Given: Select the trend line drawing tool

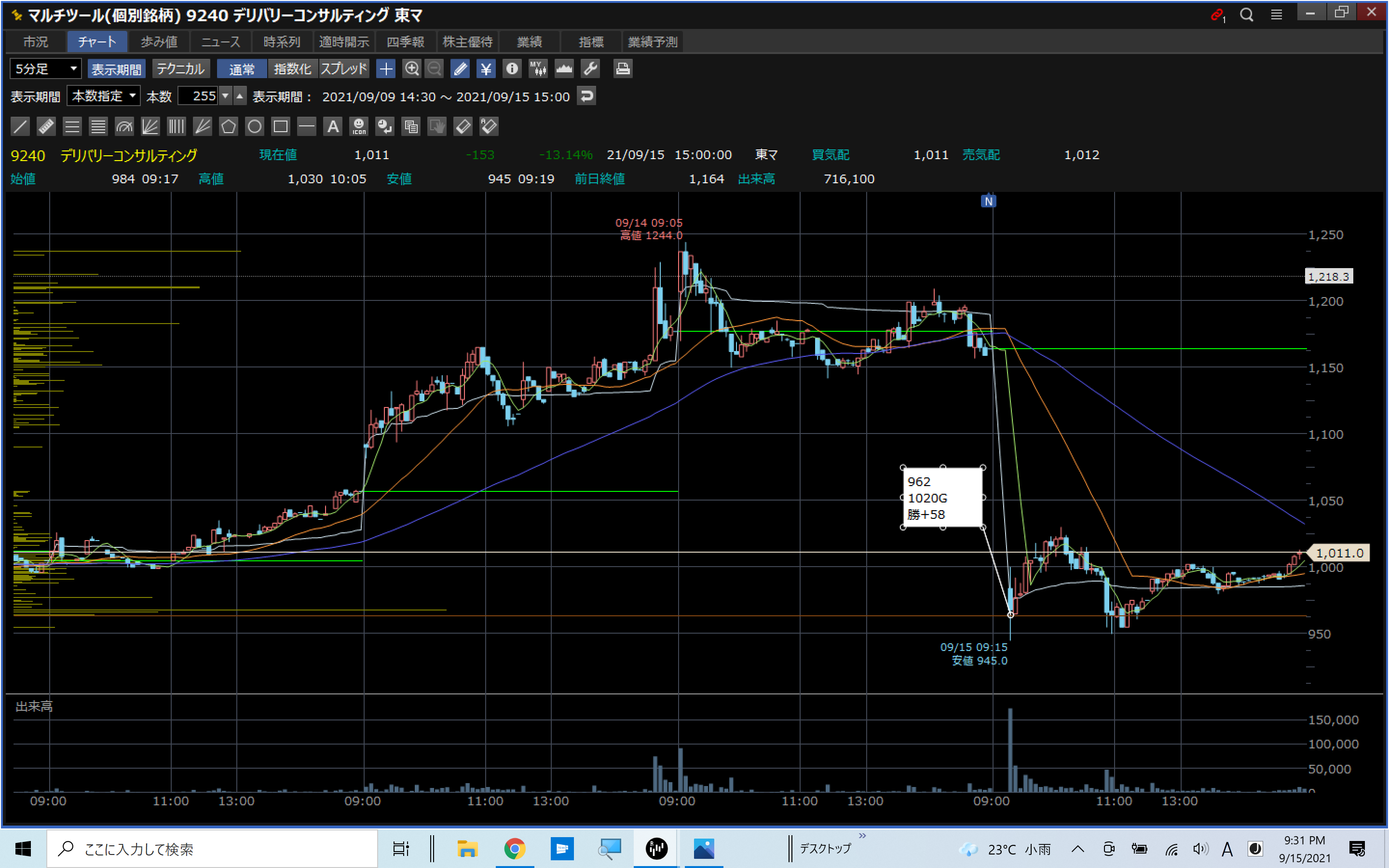Looking at the screenshot, I should pos(20,126).
